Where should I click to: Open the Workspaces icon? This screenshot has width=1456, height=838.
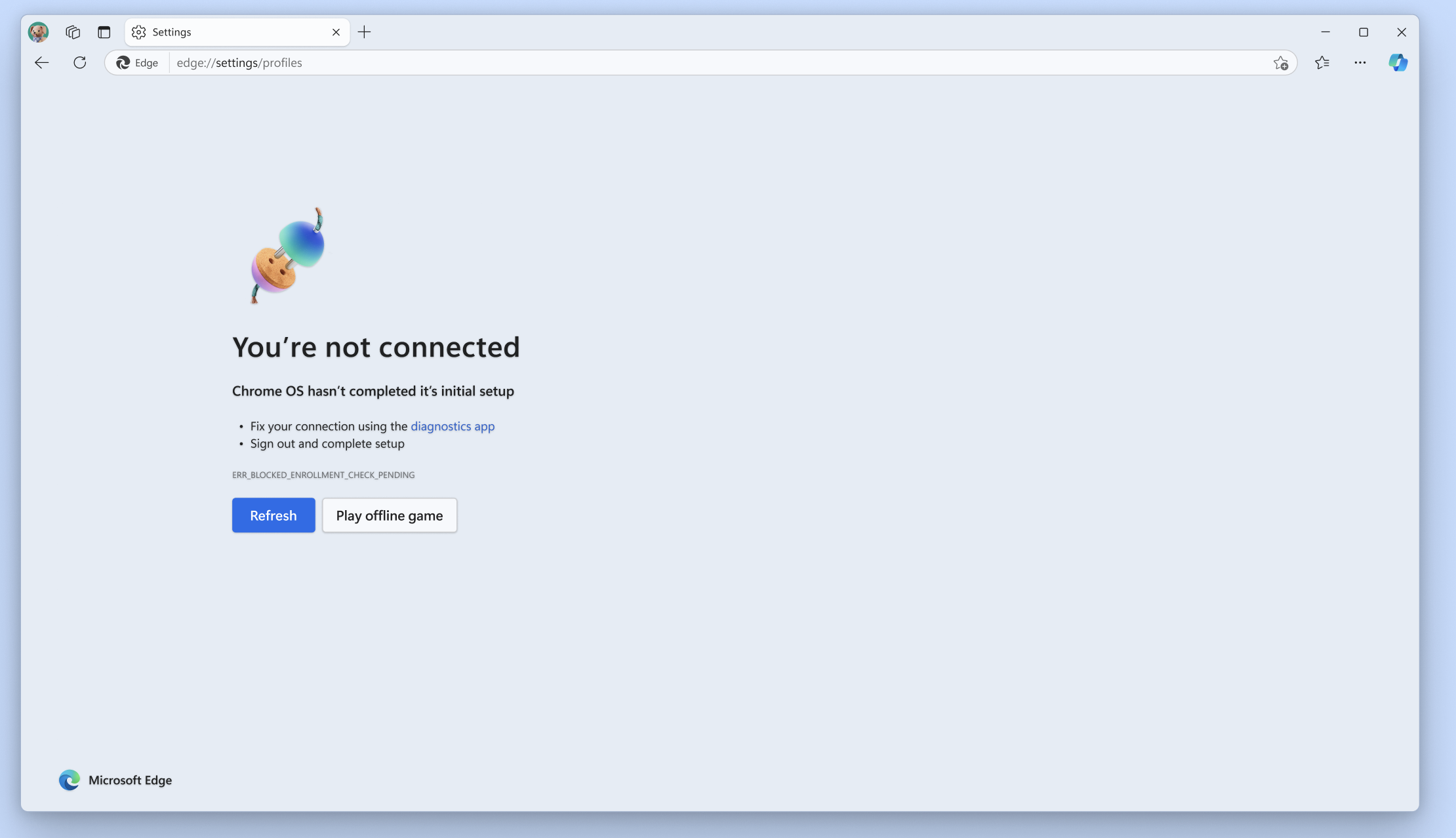73,32
